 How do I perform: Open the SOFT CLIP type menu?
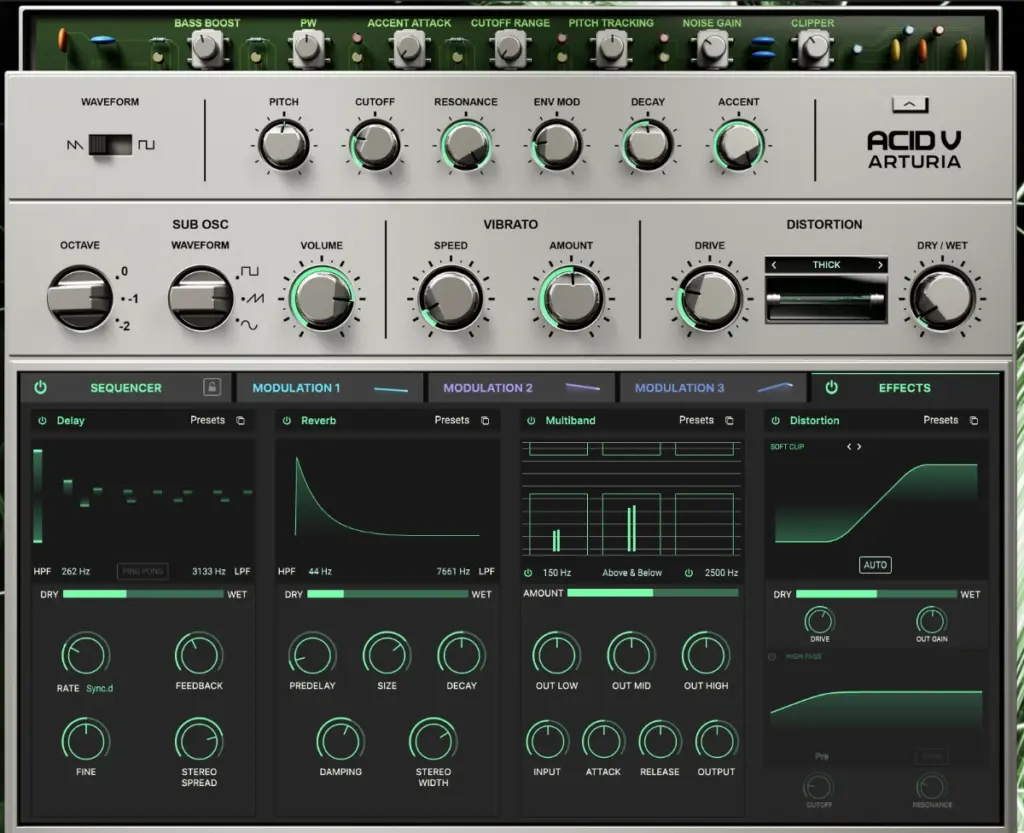point(787,447)
